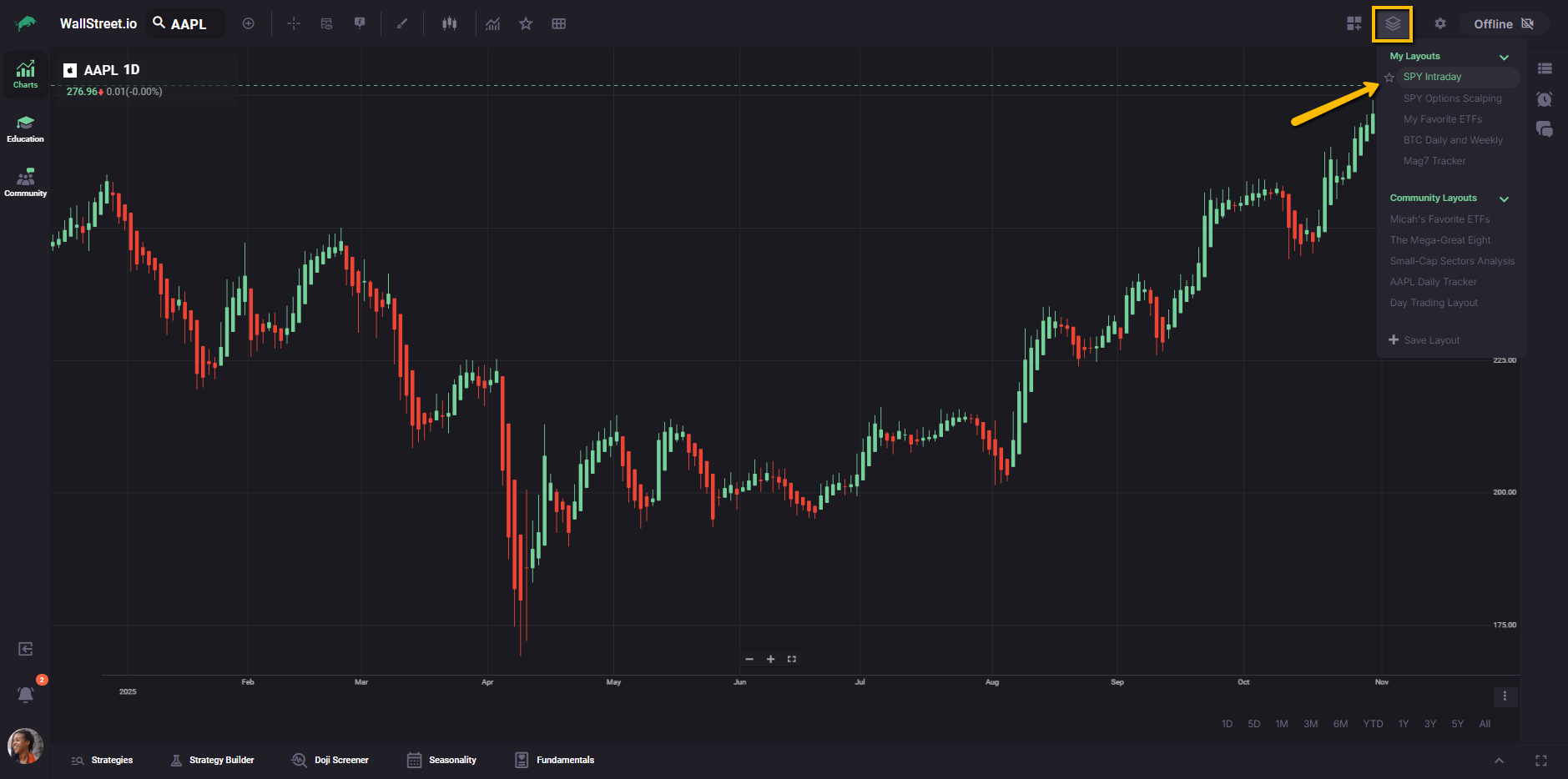Open the chat messages panel icon
The width and height of the screenshot is (1568, 779).
(1545, 129)
